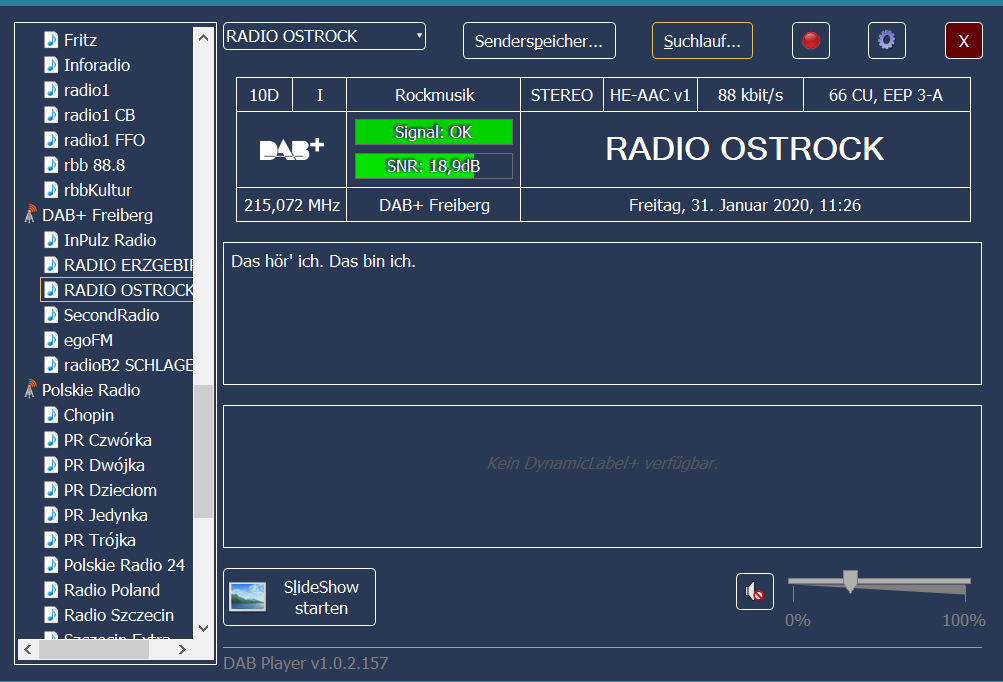This screenshot has width=1003, height=682.
Task: Start the Suchlauf station scan
Action: (x=702, y=41)
